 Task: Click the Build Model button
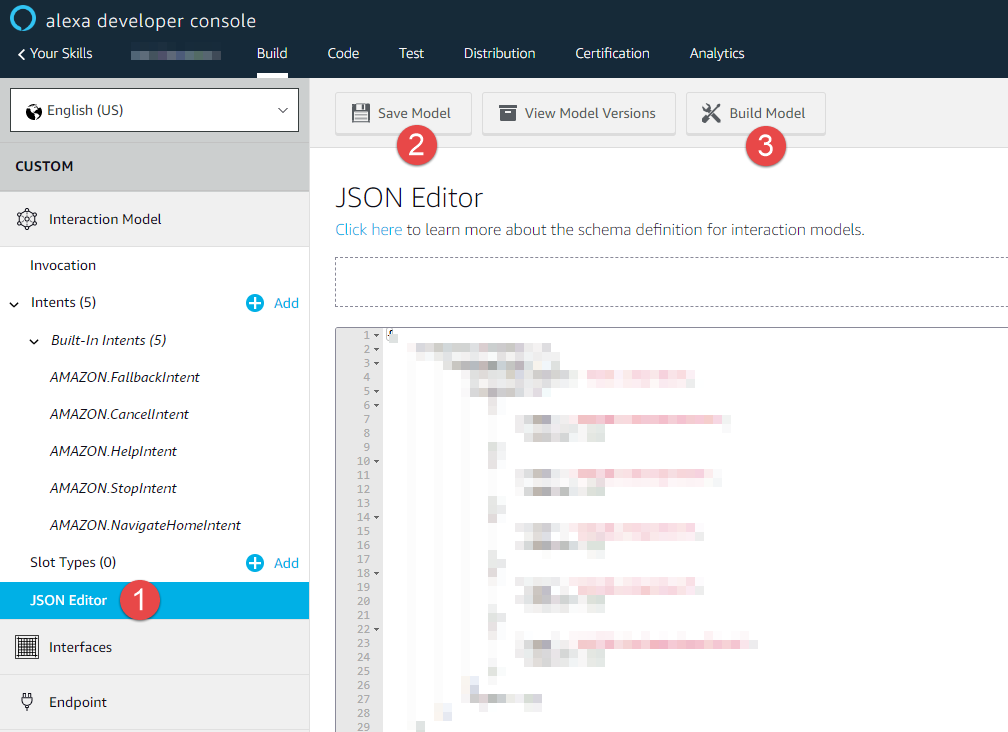pos(755,113)
